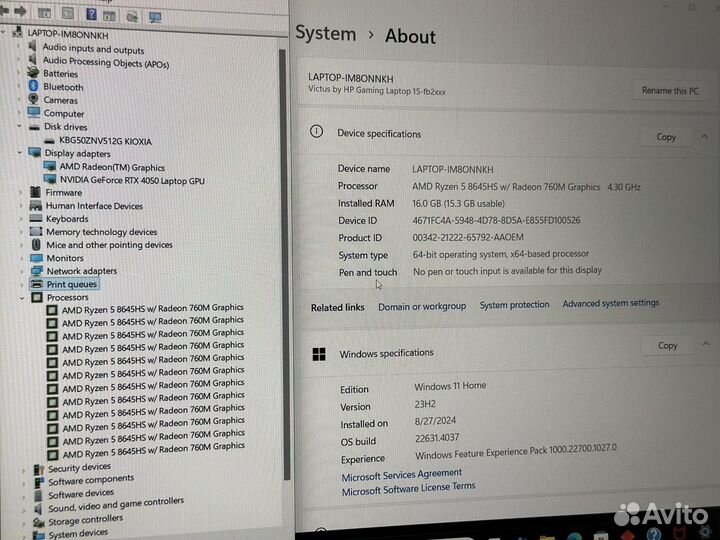Collapse the Device specifications section chevron
The width and height of the screenshot is (720, 540).
704,136
